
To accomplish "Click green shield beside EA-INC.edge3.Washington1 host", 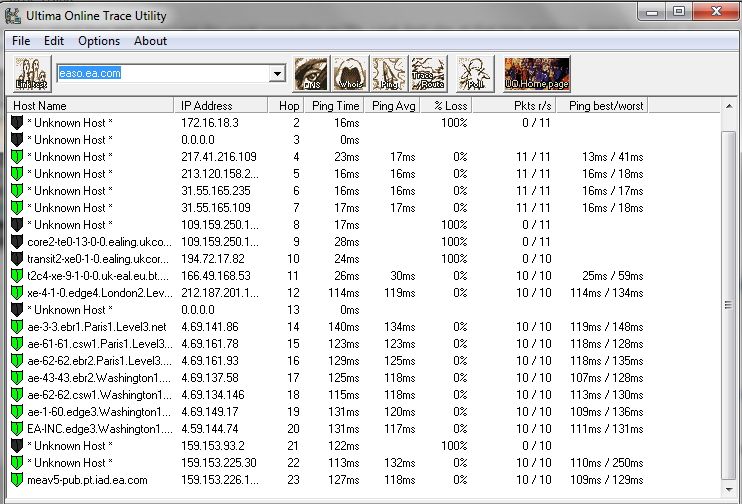I will [17, 429].
